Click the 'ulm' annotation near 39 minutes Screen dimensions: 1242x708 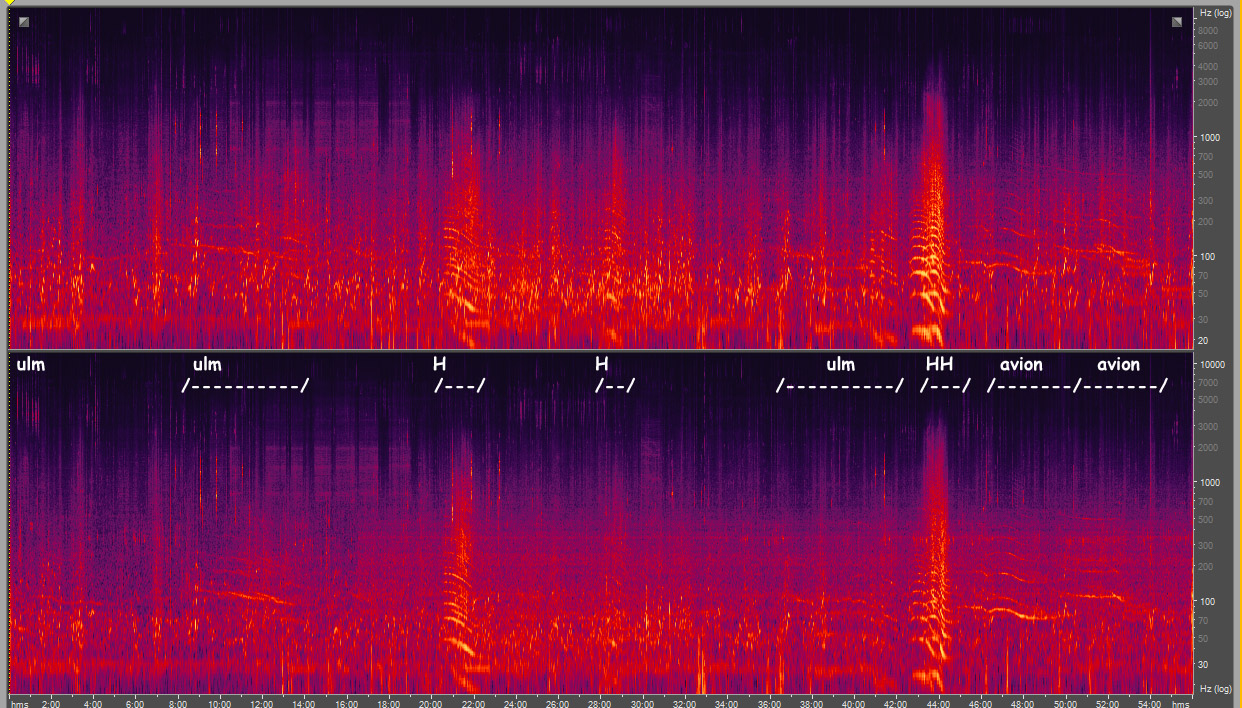840,365
